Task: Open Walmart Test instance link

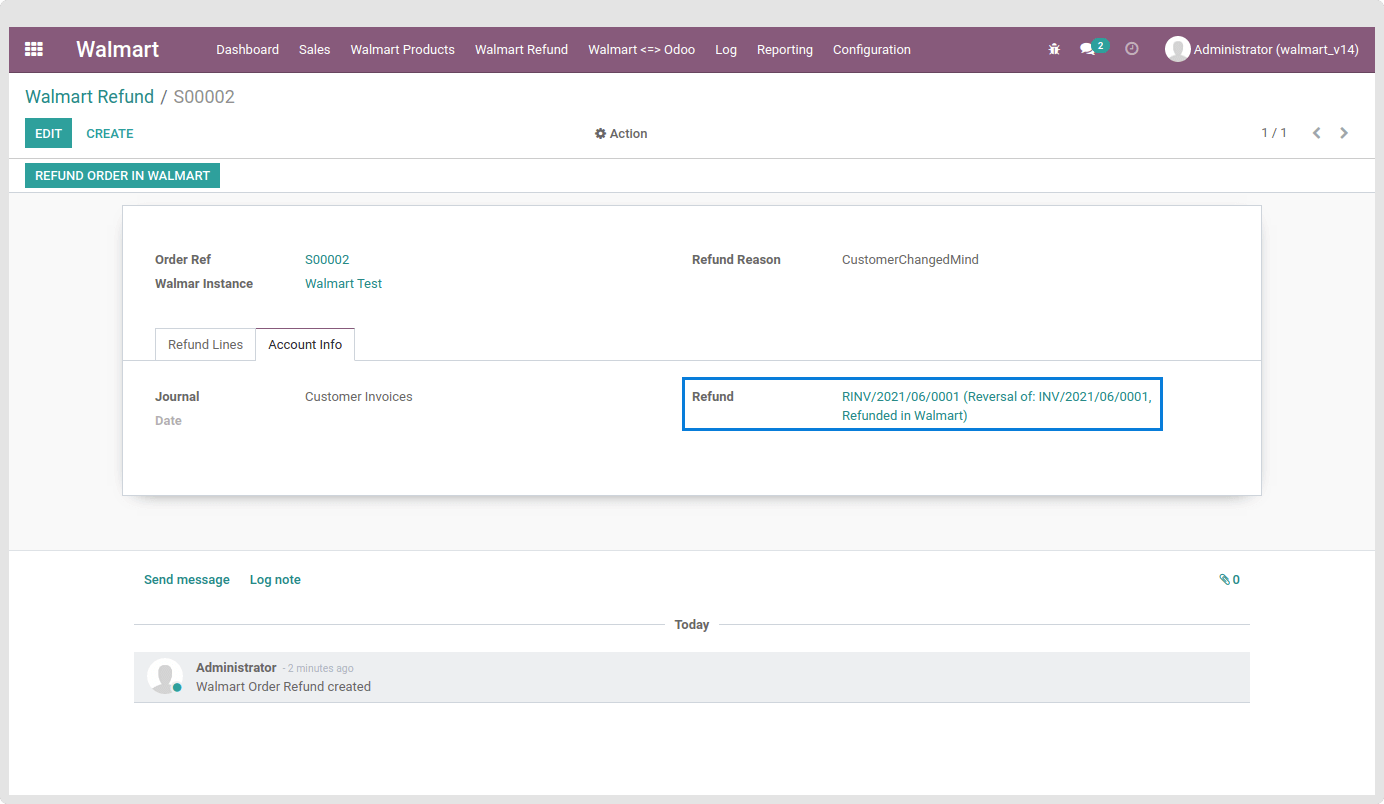Action: click(x=343, y=283)
